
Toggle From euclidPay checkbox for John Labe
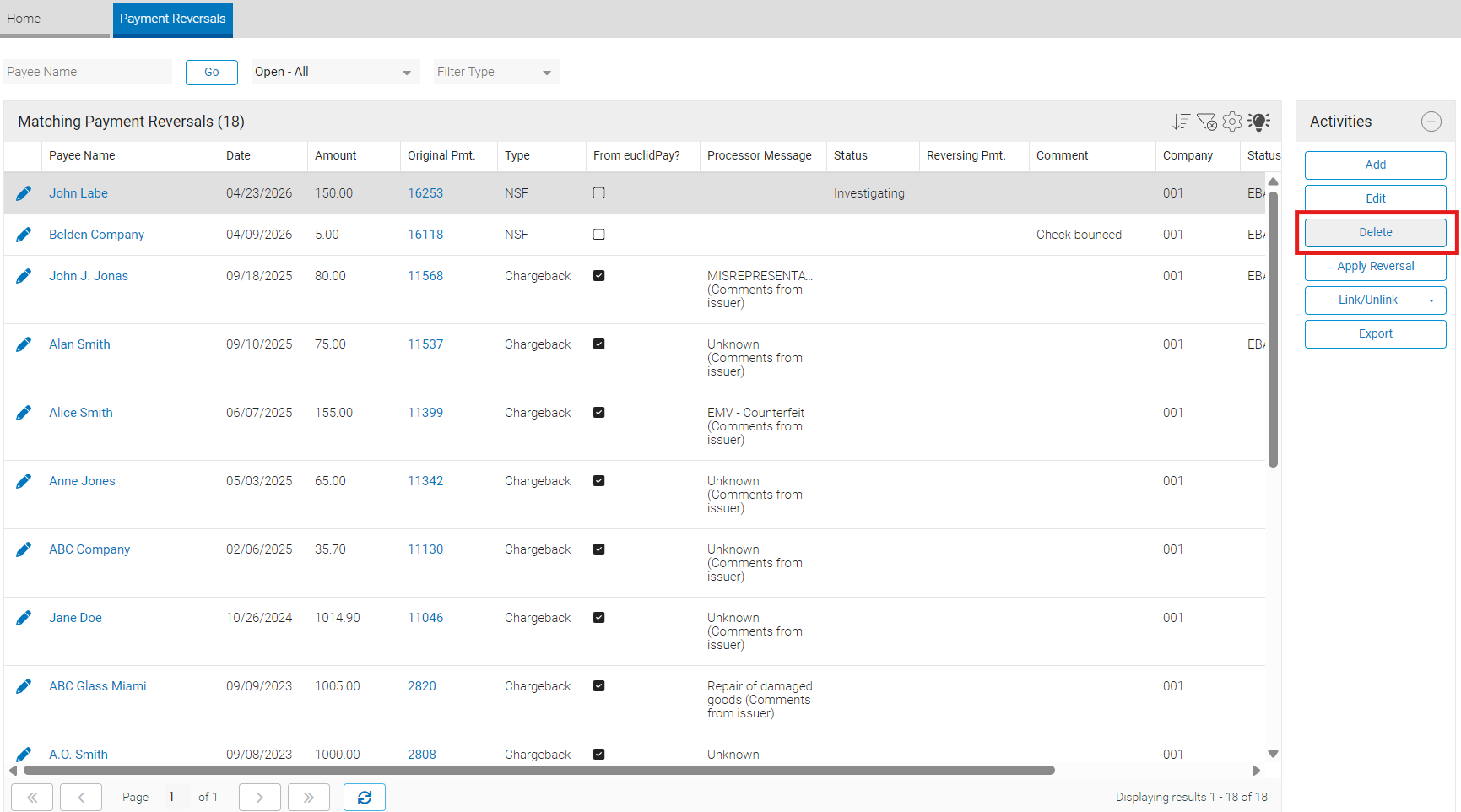click(x=599, y=193)
